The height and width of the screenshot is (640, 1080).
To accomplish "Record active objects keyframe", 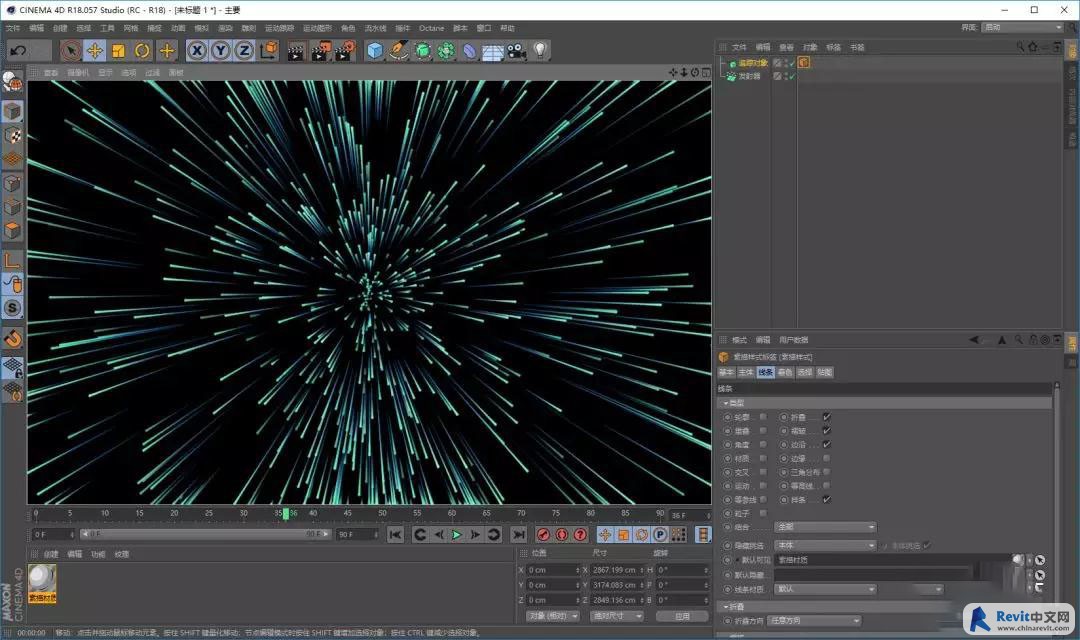I will [543, 535].
